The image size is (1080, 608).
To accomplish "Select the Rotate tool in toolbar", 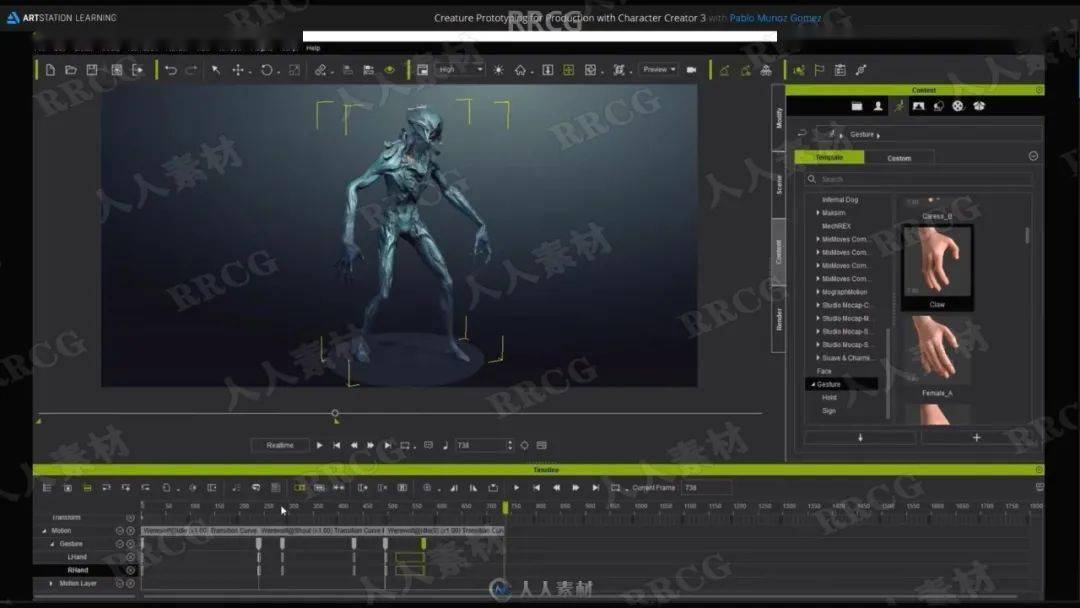I will pyautogui.click(x=267, y=70).
